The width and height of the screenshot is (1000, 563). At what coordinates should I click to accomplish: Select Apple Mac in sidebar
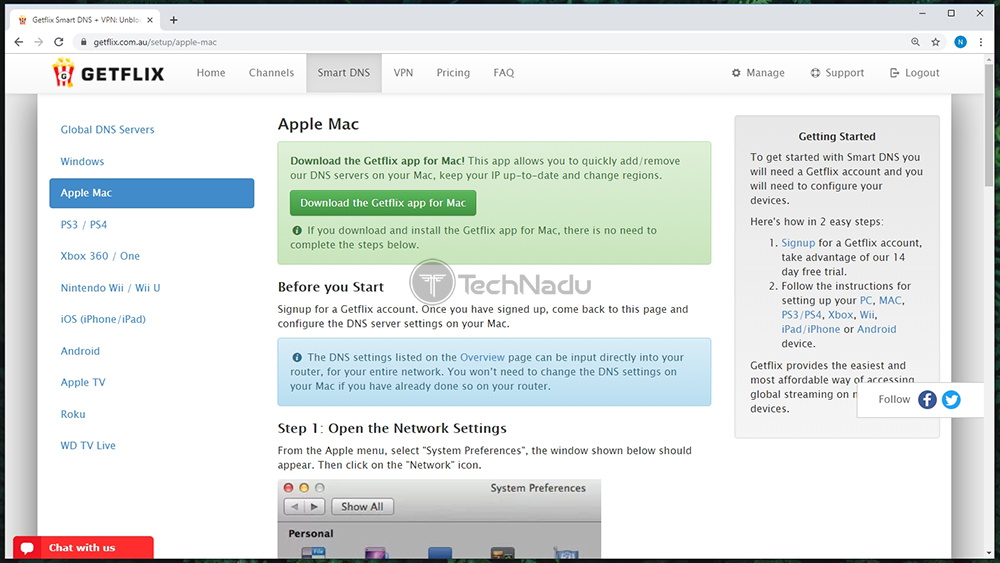pos(152,193)
